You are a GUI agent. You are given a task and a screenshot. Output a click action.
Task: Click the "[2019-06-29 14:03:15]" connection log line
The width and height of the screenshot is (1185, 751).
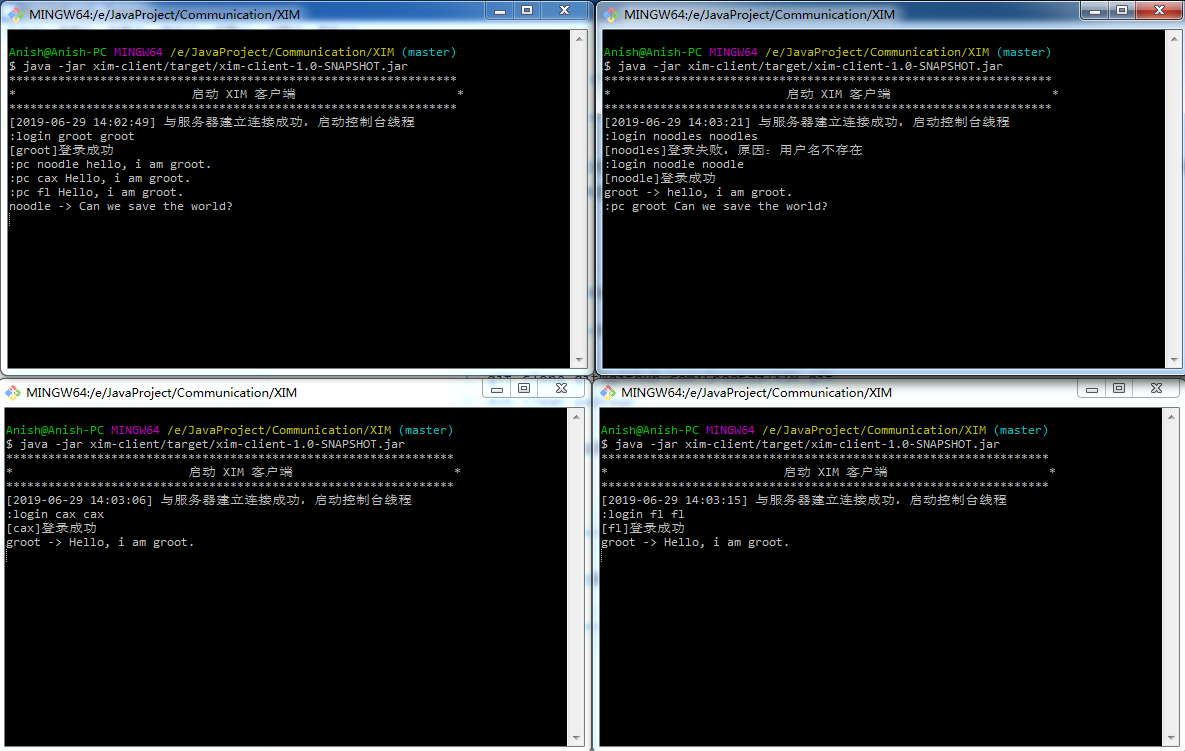pos(803,499)
